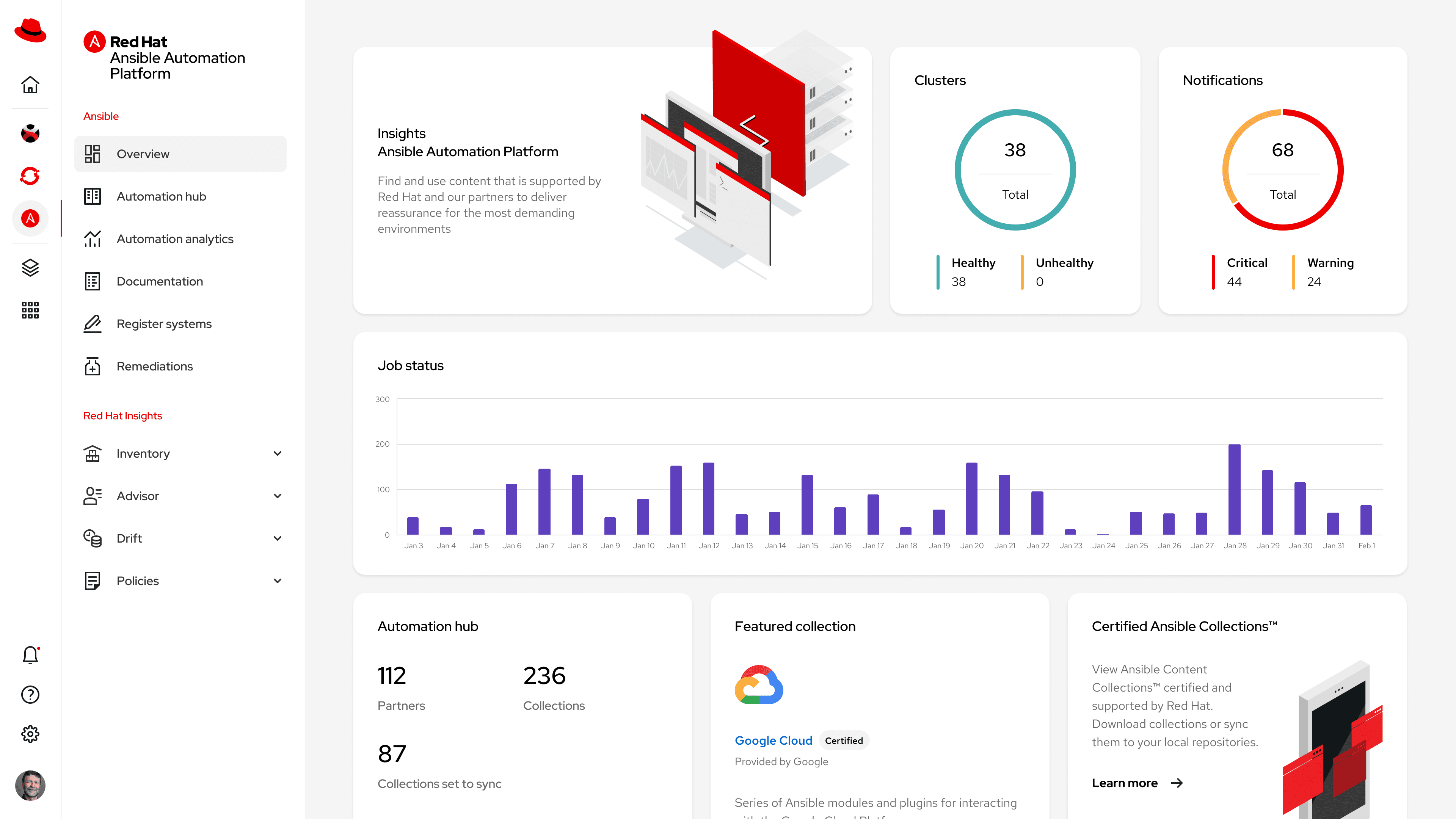Click the Remediations medical kit icon

click(x=92, y=366)
